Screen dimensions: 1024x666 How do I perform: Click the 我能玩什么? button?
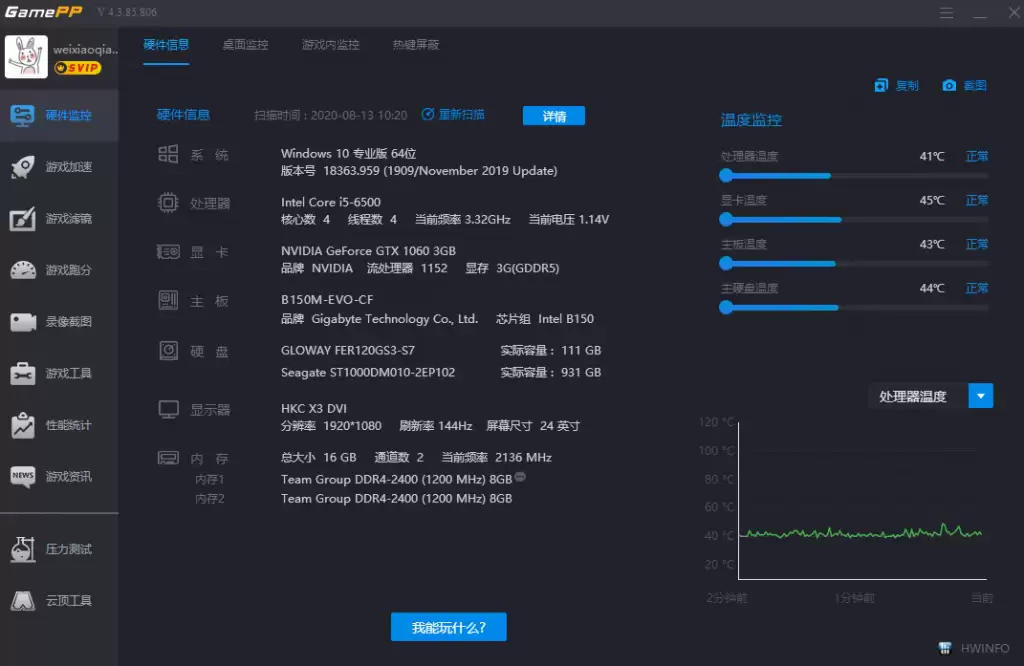(x=448, y=627)
